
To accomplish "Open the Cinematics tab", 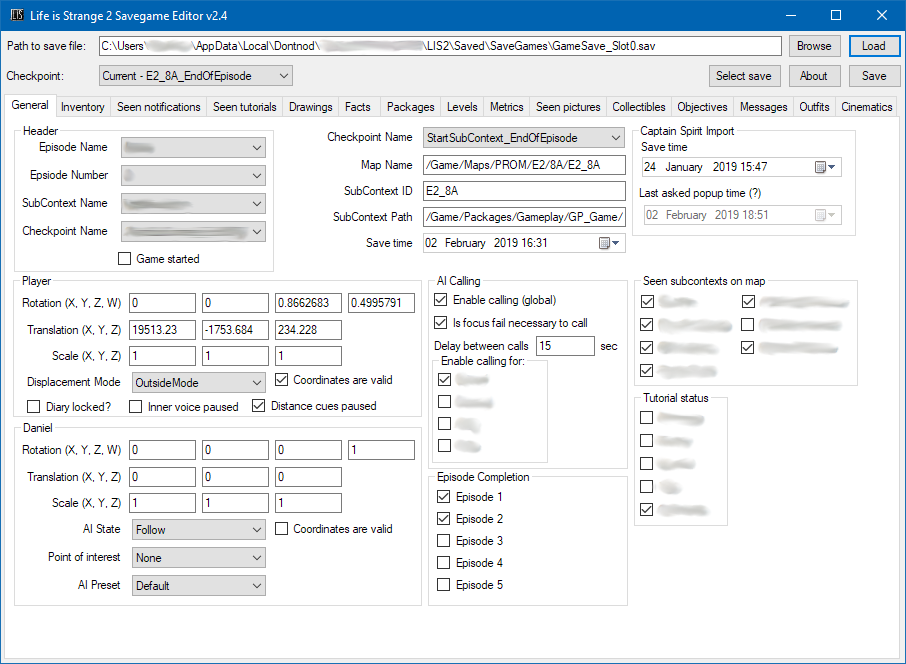I will pyautogui.click(x=866, y=107).
